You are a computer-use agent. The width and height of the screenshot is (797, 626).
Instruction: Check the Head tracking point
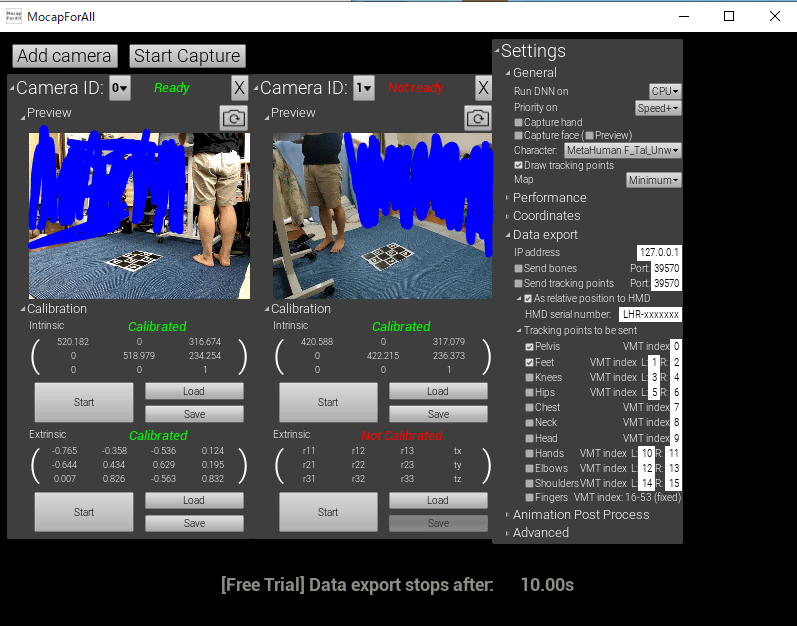click(x=530, y=438)
